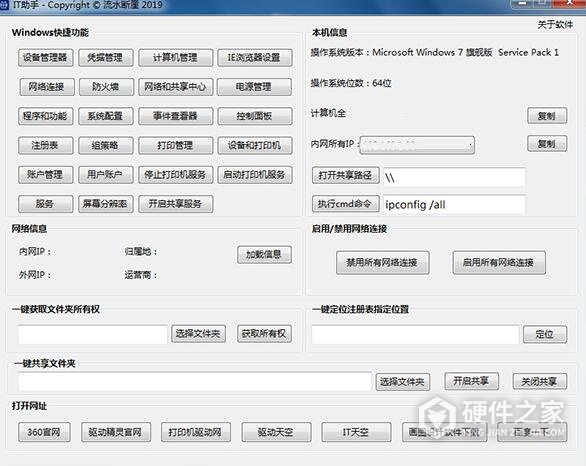Open IE浏览器设置 button

[255, 58]
